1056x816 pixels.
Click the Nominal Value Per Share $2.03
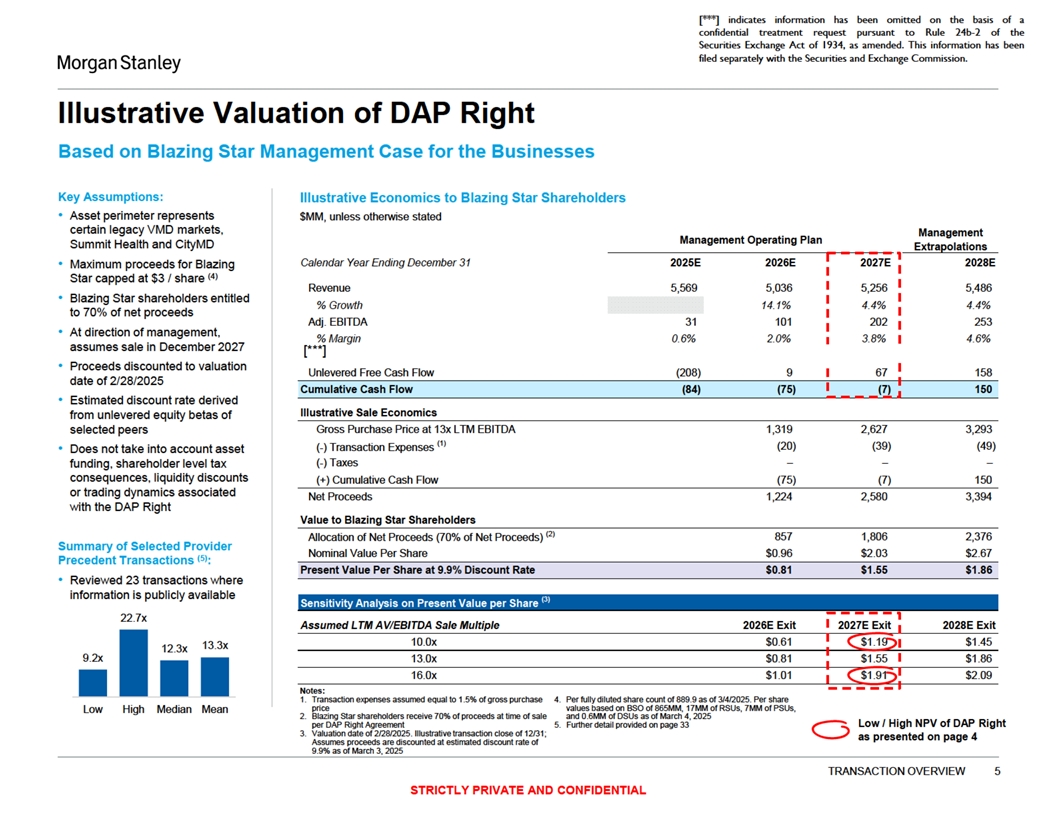point(873,553)
